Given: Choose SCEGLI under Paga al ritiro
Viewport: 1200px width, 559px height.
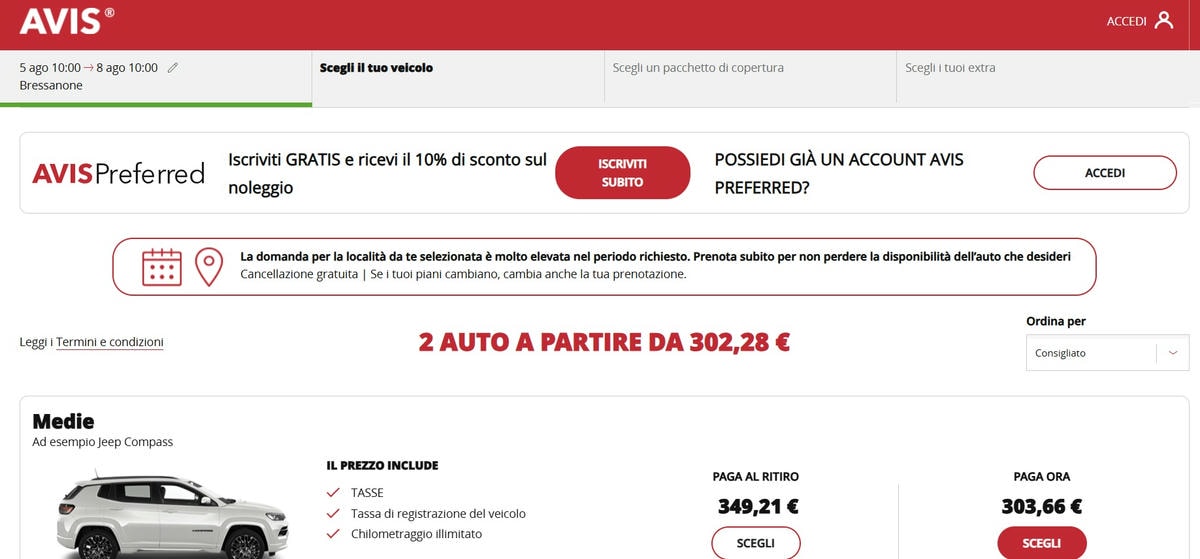Looking at the screenshot, I should point(756,543).
